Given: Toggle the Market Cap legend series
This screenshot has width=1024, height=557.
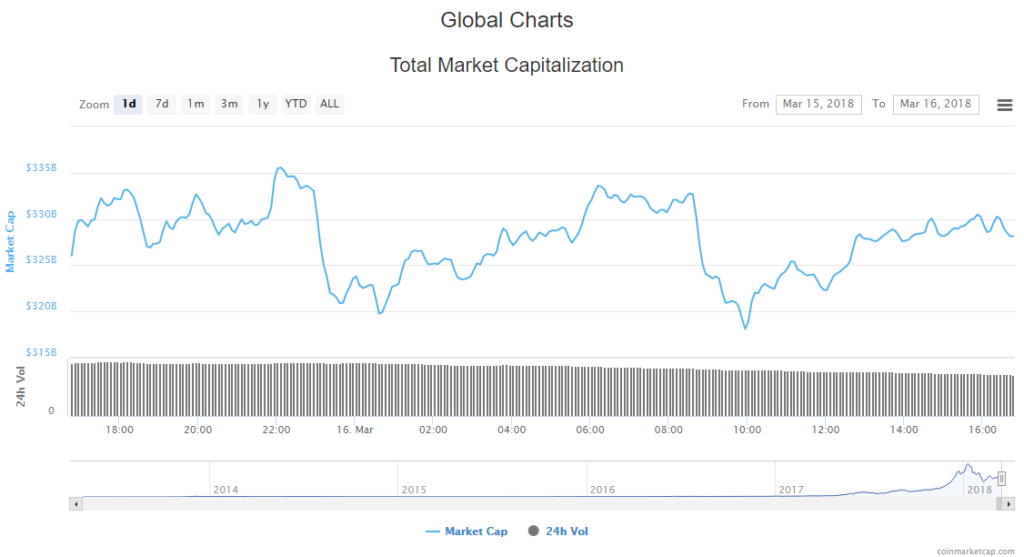Looking at the screenshot, I should click(467, 531).
